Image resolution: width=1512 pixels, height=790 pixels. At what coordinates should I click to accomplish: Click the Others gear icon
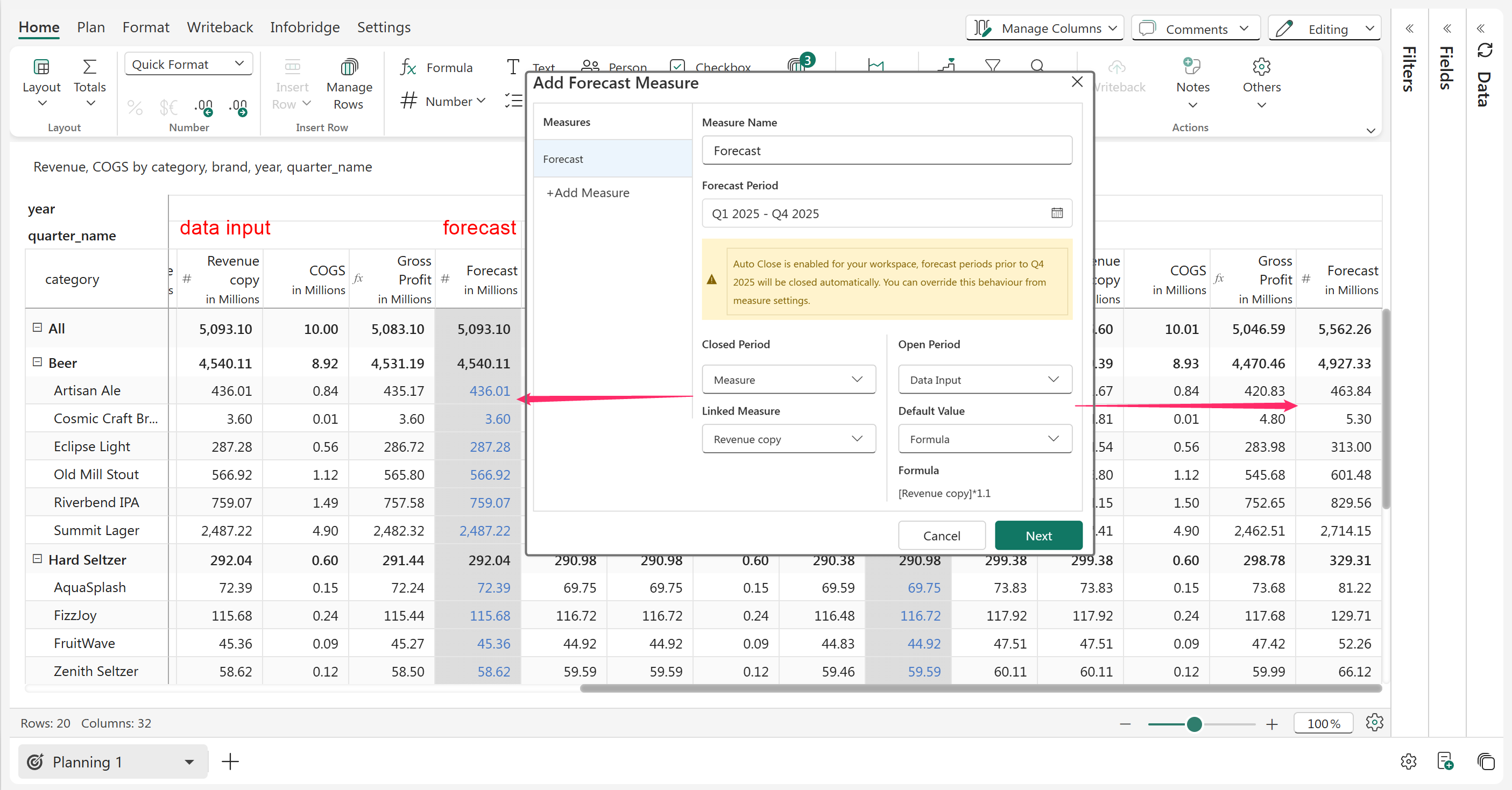click(1261, 66)
